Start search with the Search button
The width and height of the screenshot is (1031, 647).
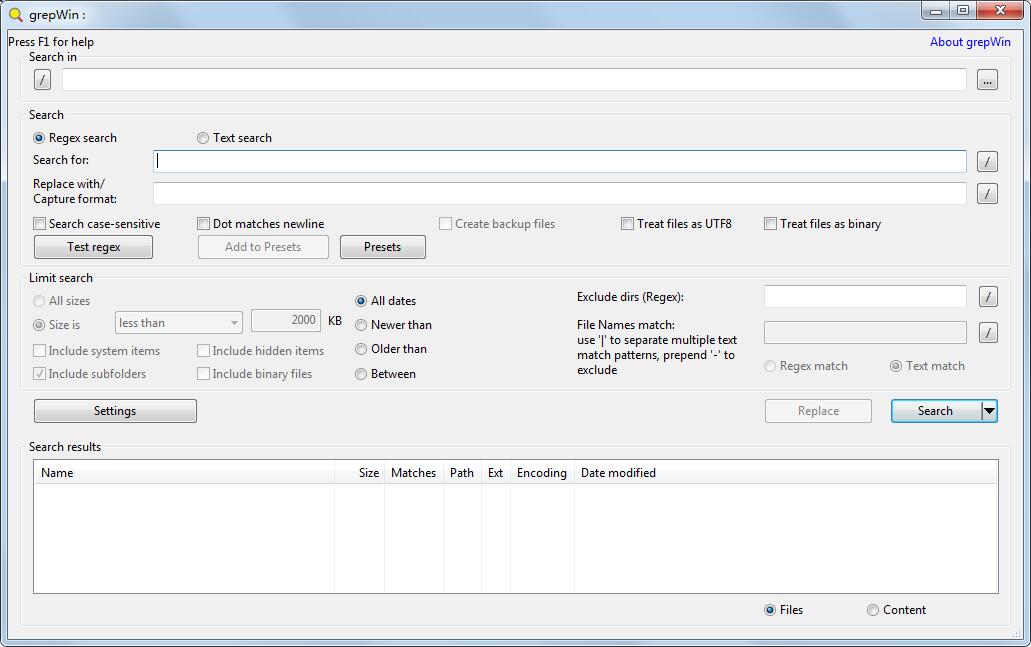936,411
